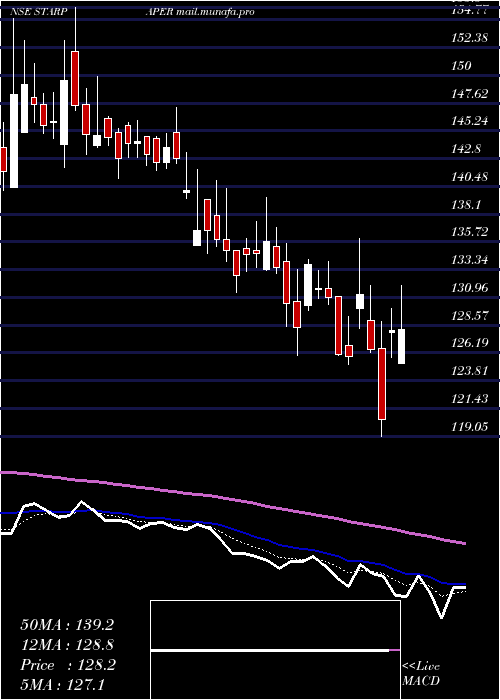Click the <<Live MACD label
The image size is (500, 700).
pyautogui.click(x=421, y=674)
